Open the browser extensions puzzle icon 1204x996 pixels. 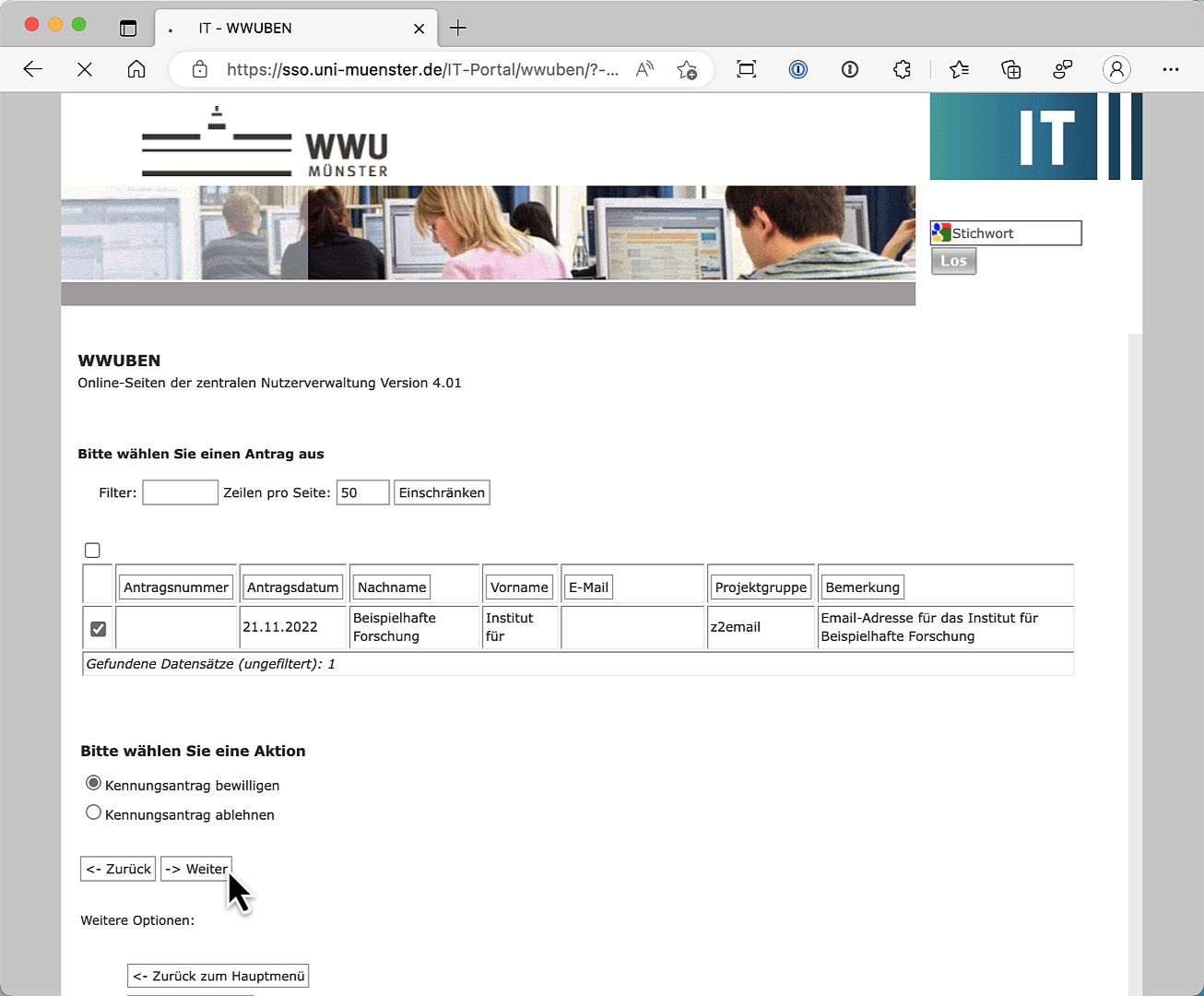tap(902, 69)
